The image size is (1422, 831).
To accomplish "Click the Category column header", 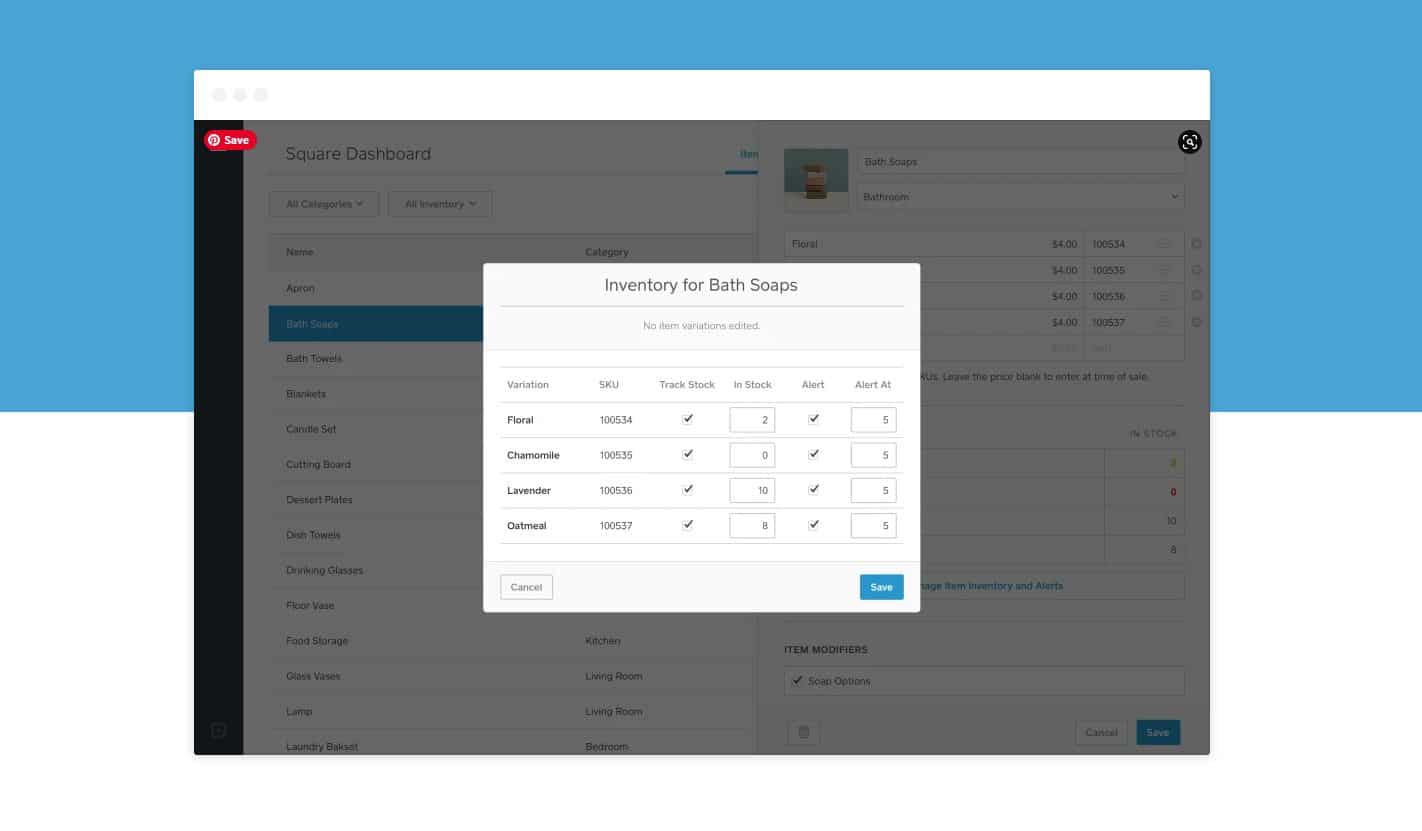I will (x=606, y=252).
